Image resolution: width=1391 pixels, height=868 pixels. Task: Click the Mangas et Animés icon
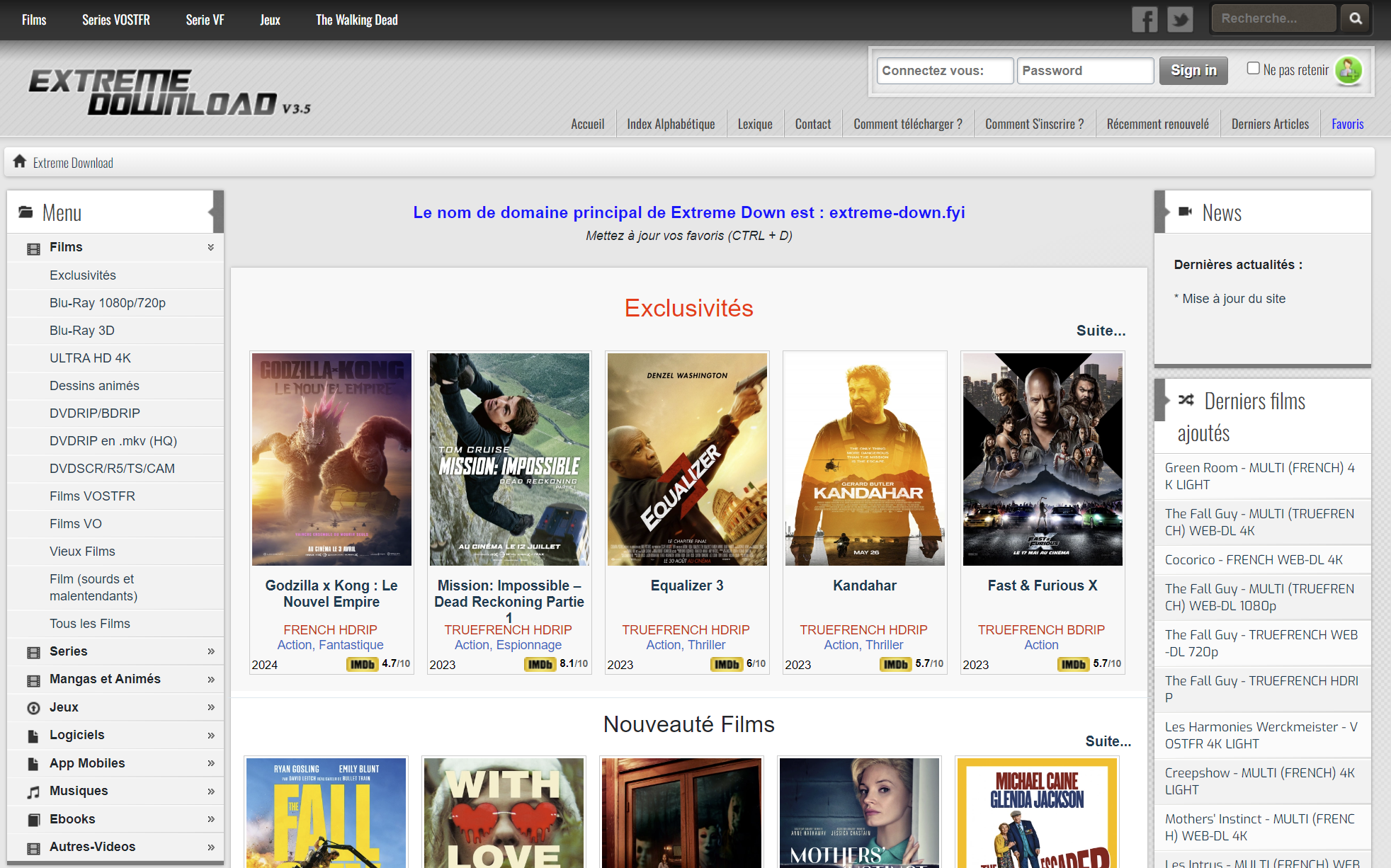point(33,680)
